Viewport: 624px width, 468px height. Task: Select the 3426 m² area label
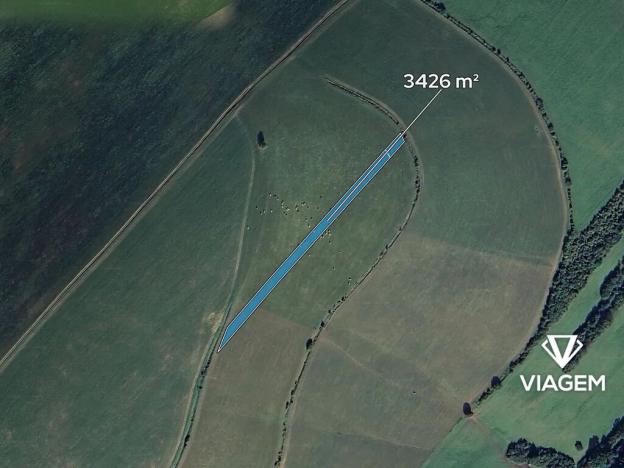441,81
